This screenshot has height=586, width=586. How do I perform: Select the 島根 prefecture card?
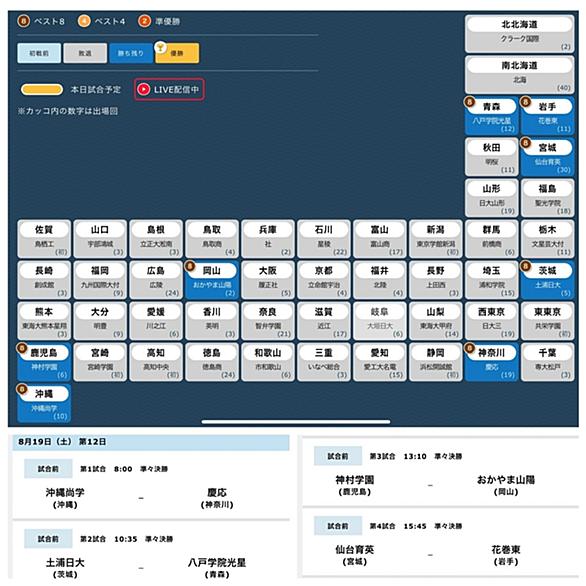pyautogui.click(x=156, y=239)
